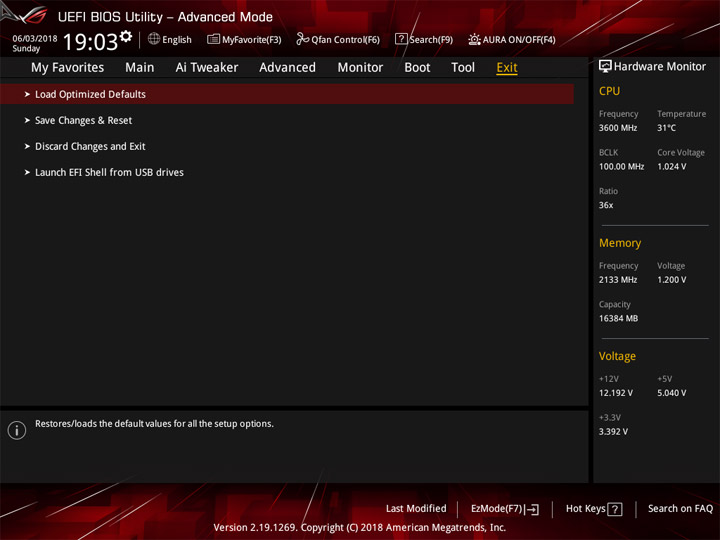Expand arrow beside Launch EFI Shell

(27, 172)
